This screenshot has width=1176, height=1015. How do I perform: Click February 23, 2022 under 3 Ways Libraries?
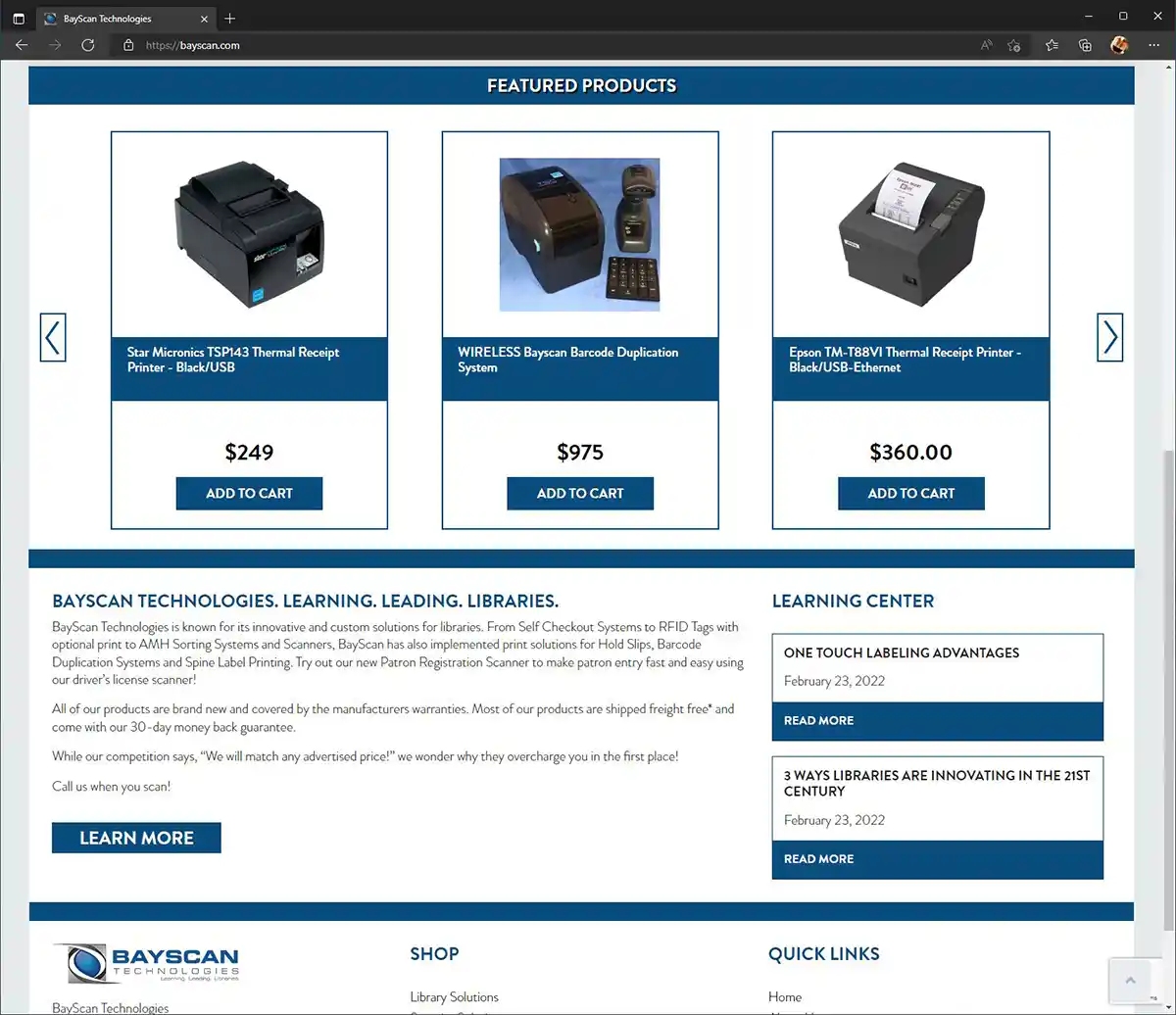click(x=834, y=820)
